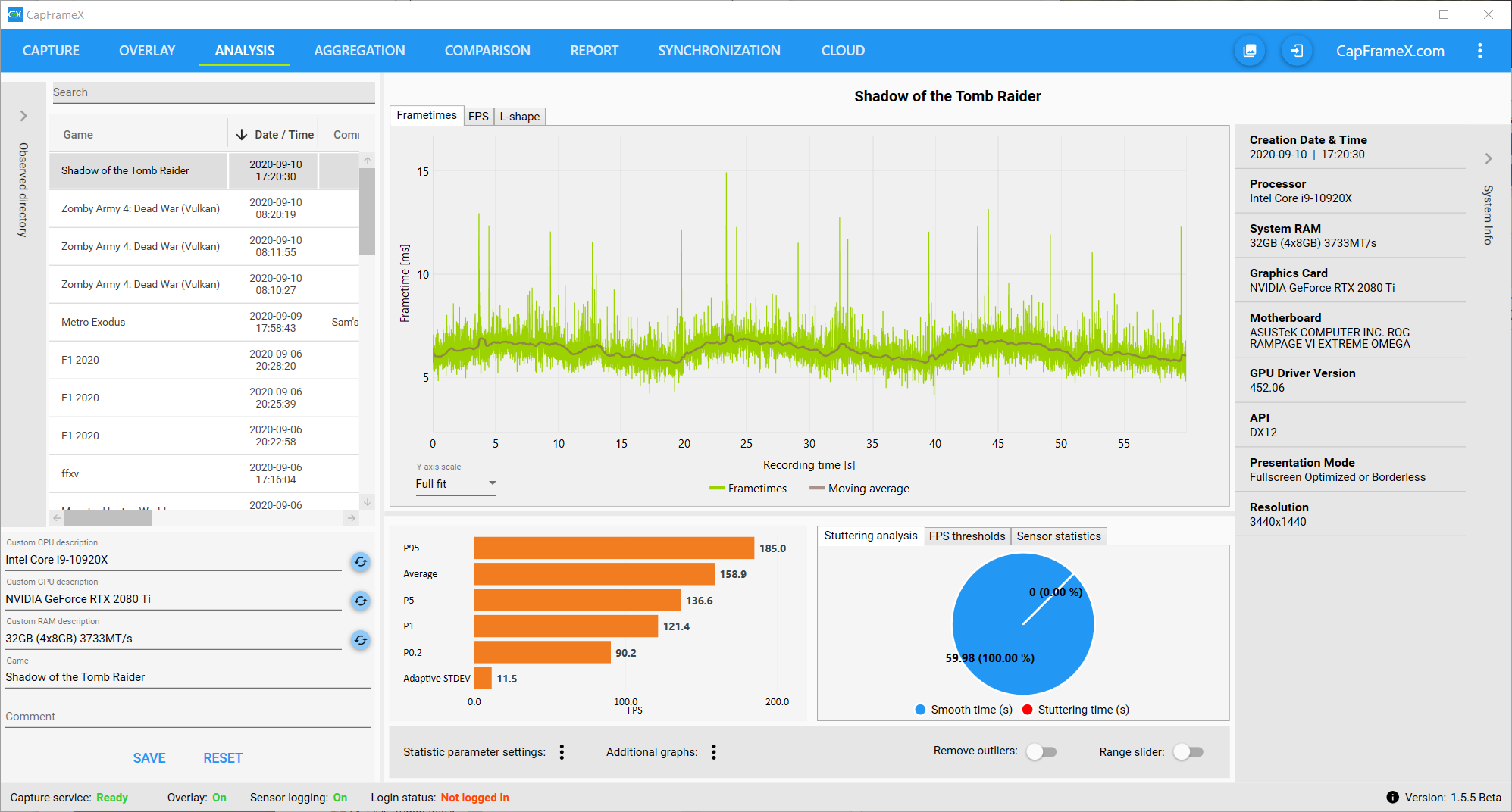Click the Login status Not logged in text
This screenshot has height=812, width=1512.
click(x=475, y=798)
